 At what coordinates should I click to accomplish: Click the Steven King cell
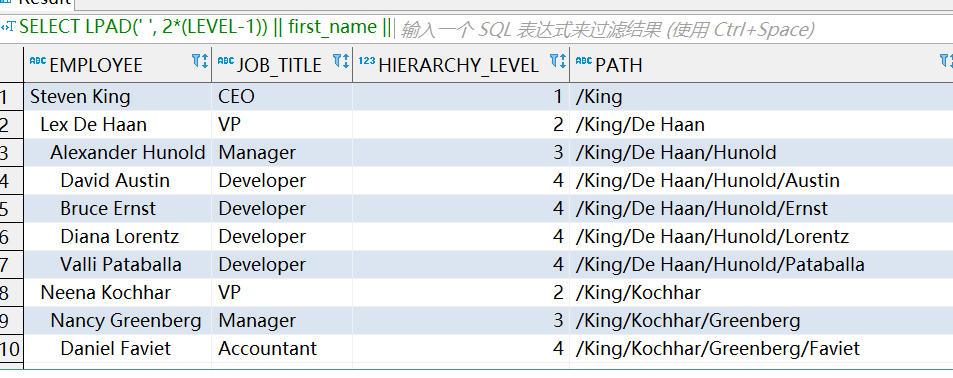(x=118, y=97)
